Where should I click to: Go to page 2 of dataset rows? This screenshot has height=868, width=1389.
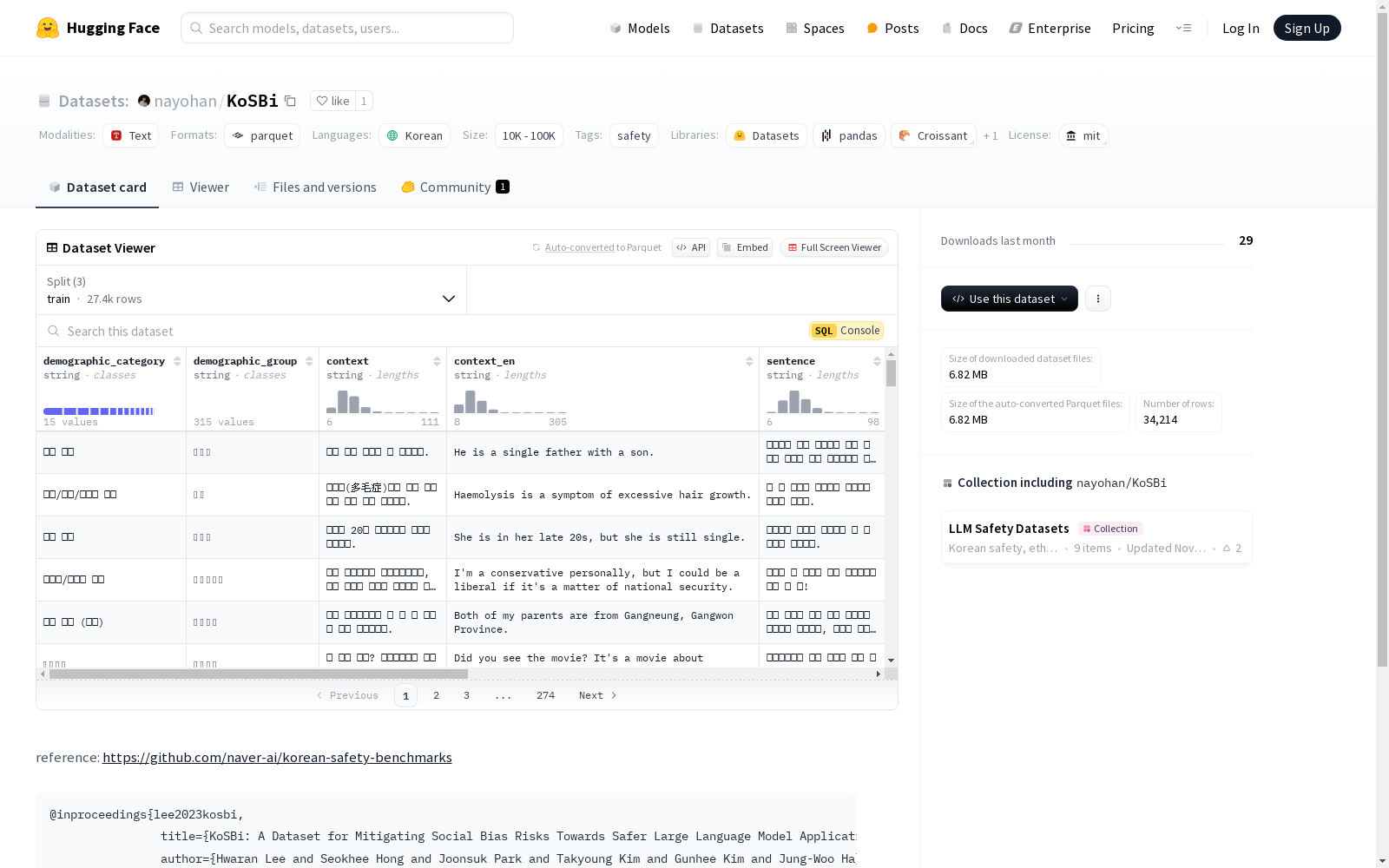pyautogui.click(x=436, y=695)
